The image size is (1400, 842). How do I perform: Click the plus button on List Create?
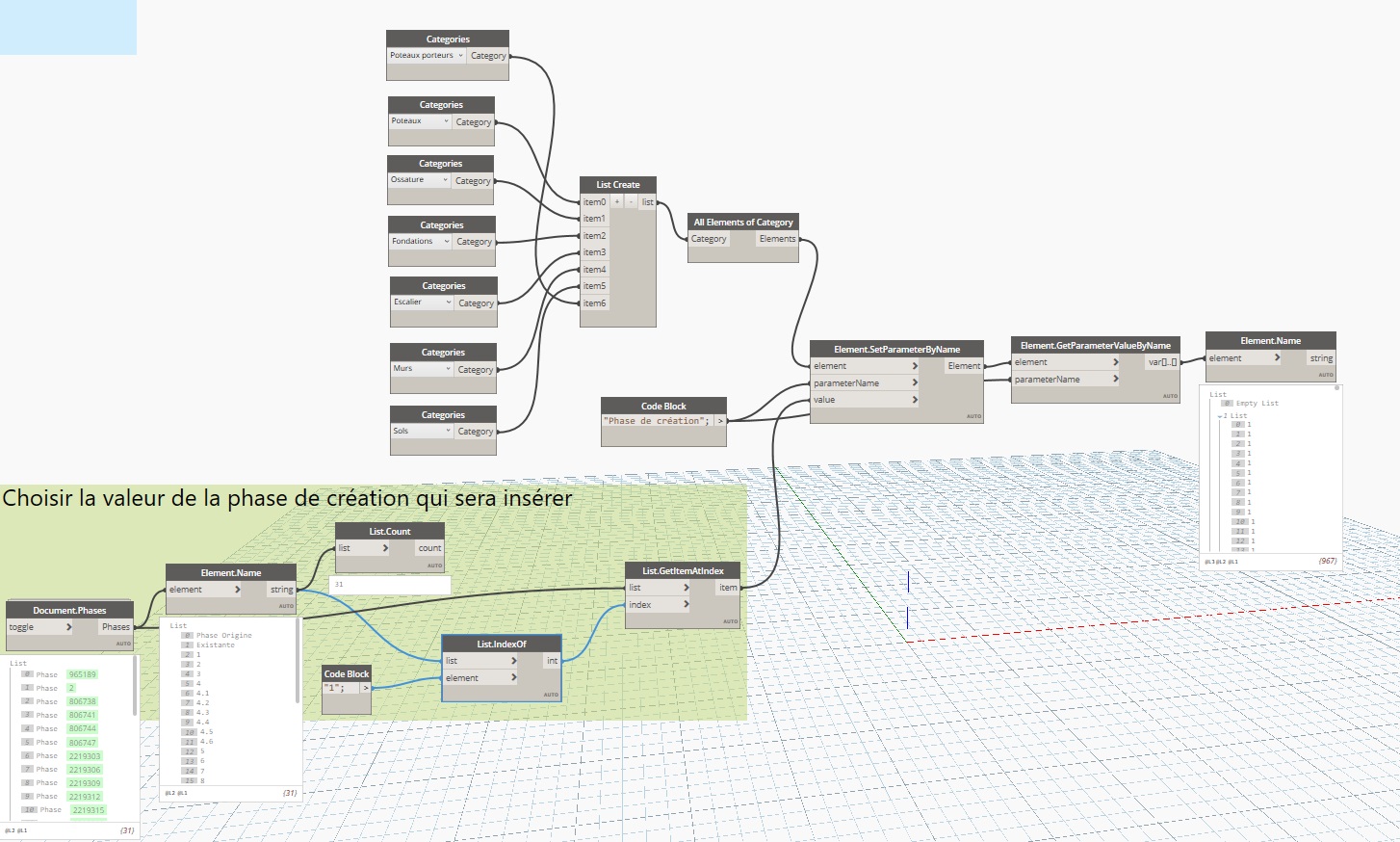pos(617,202)
